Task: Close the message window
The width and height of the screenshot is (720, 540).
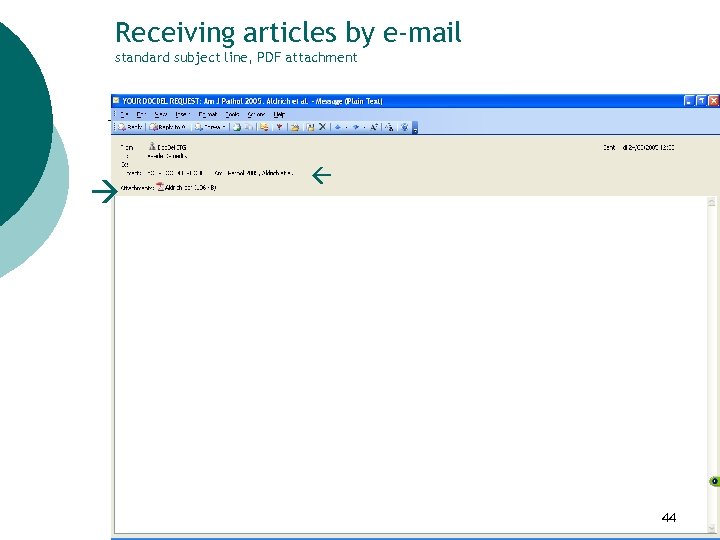Action: pyautogui.click(x=713, y=101)
